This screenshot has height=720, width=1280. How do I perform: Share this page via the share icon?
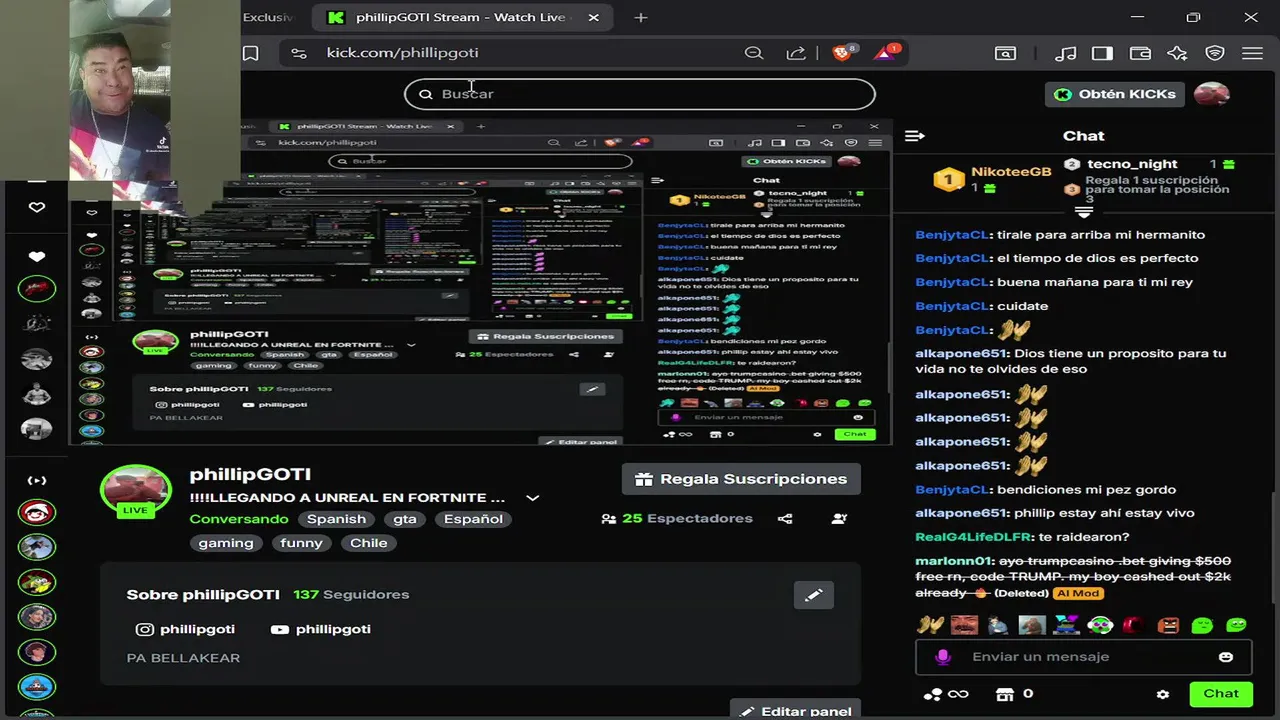(796, 53)
